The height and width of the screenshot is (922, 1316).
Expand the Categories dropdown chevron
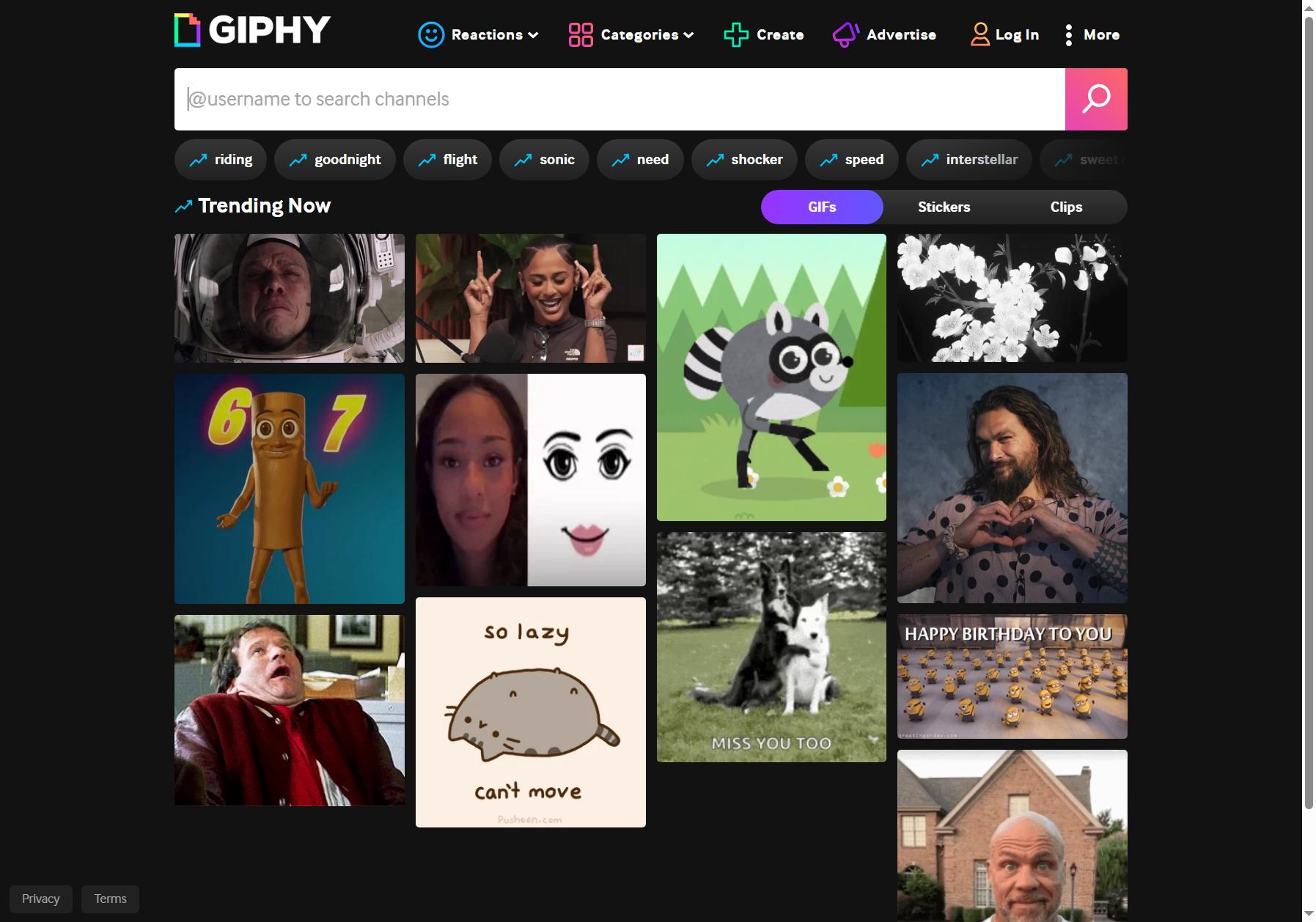(x=688, y=35)
